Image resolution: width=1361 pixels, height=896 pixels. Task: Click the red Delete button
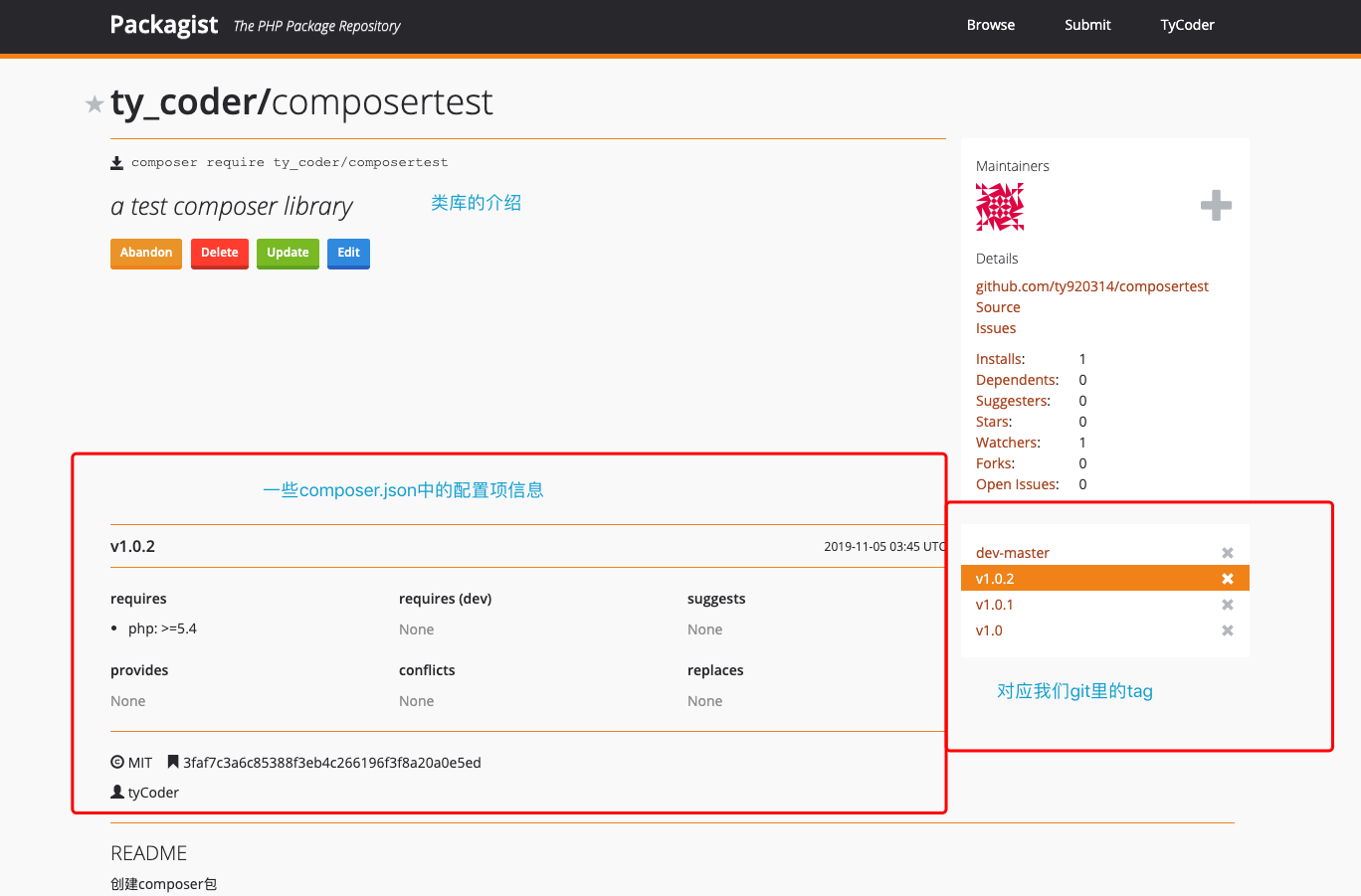click(220, 253)
